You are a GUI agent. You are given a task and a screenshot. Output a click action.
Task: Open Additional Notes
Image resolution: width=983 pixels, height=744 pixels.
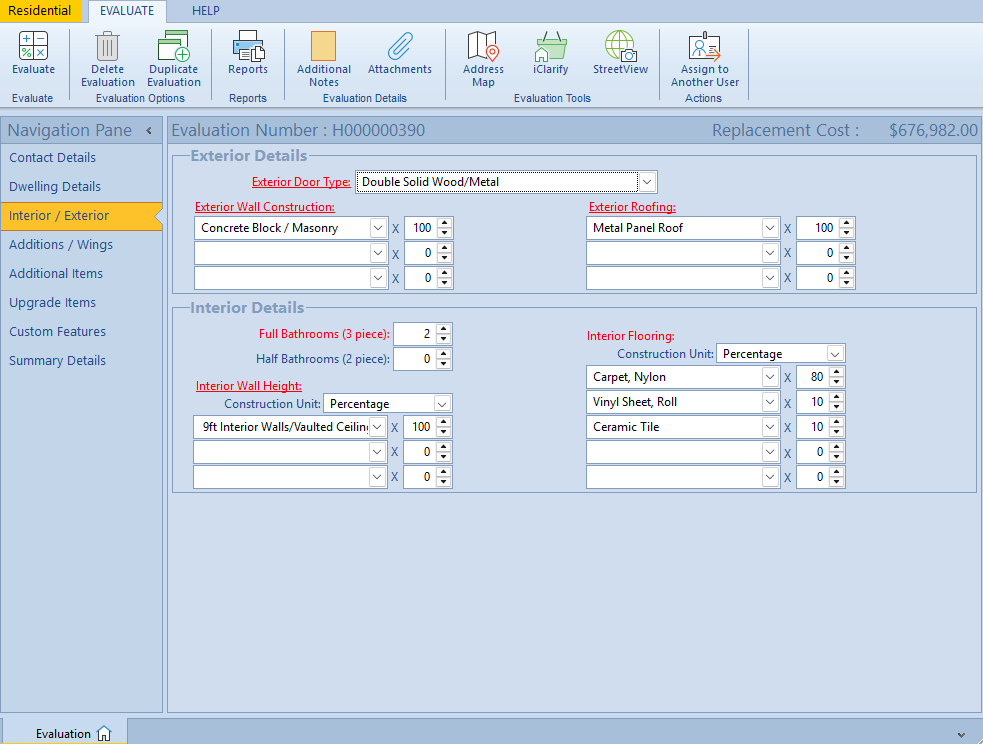click(323, 47)
